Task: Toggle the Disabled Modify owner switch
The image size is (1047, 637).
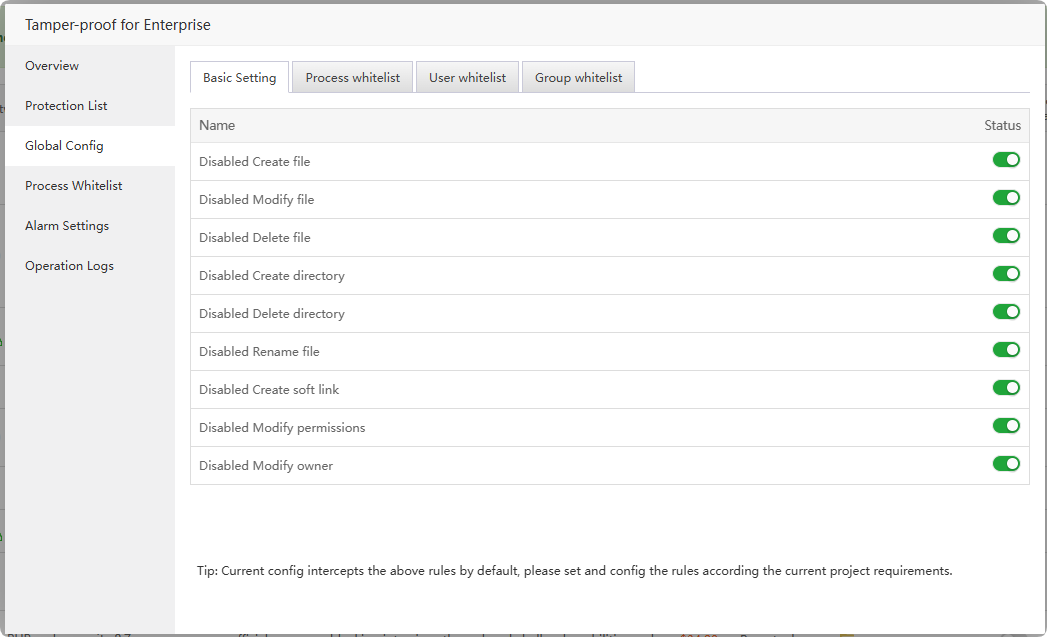Action: click(1006, 464)
